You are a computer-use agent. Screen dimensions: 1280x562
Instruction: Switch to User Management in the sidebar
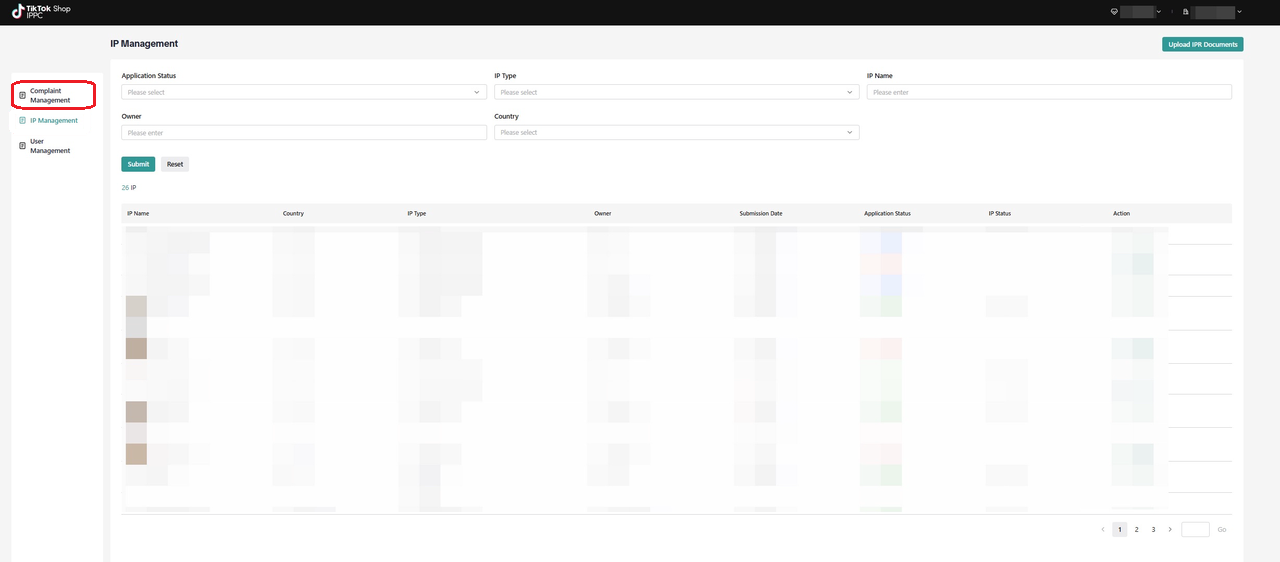pyautogui.click(x=50, y=146)
